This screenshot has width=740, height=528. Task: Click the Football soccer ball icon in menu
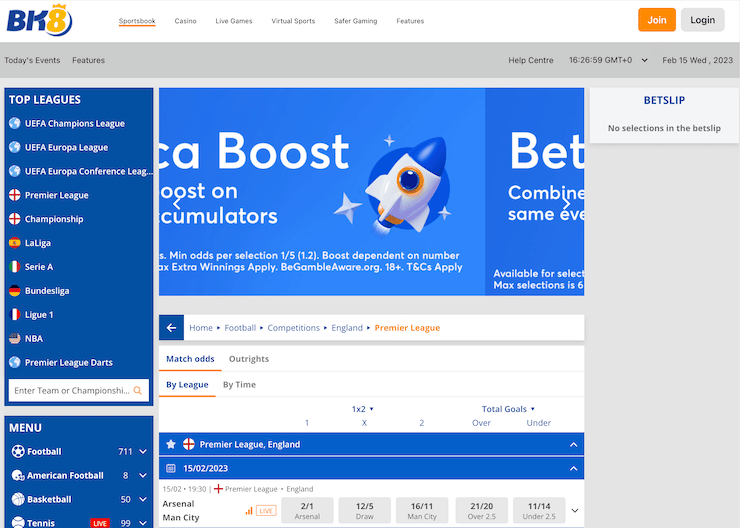(x=18, y=452)
